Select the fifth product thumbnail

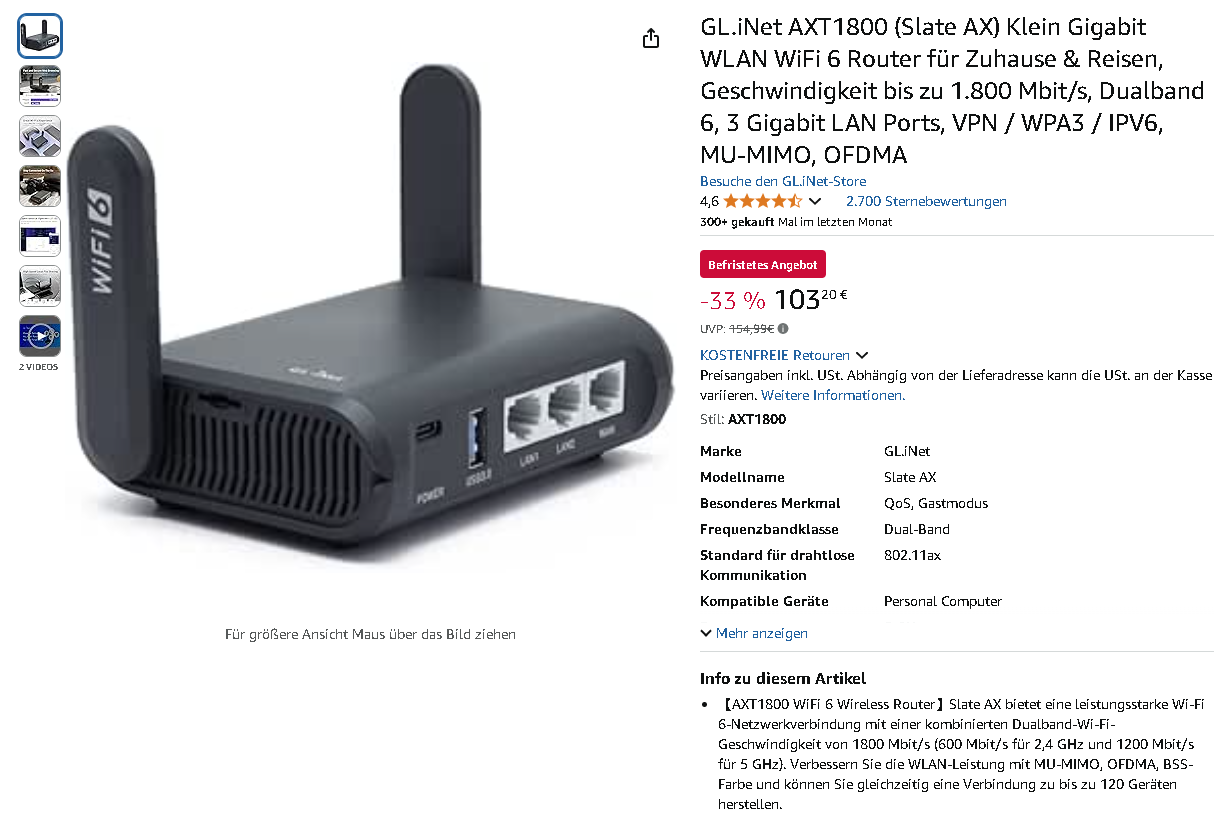pos(40,236)
